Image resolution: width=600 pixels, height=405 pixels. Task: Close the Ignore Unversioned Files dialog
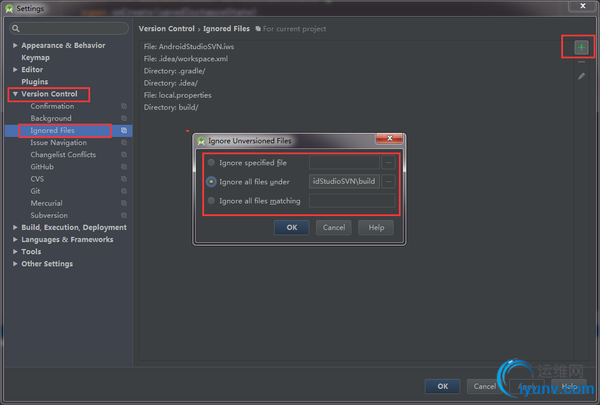click(389, 138)
